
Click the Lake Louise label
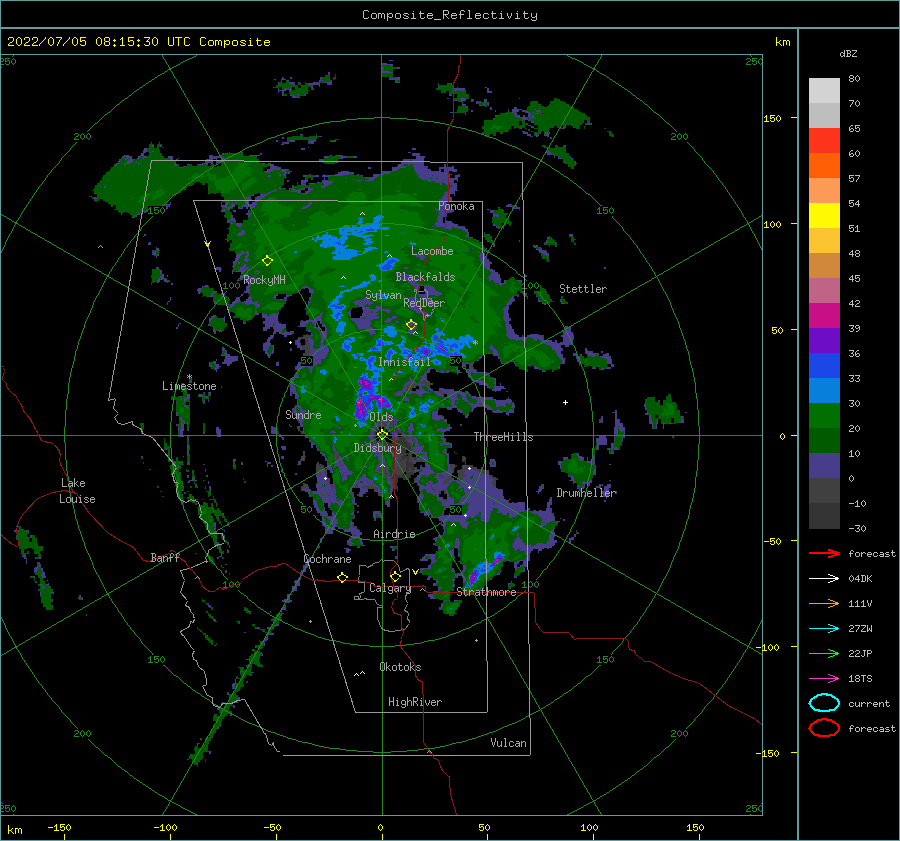point(77,491)
